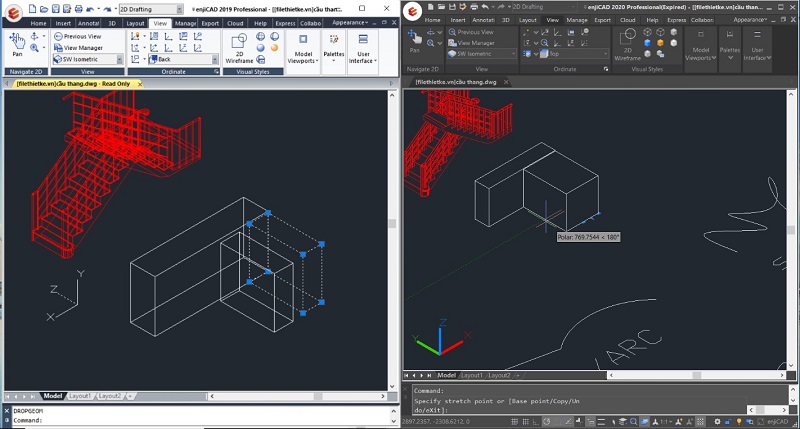Click Previous View in left window

[x=78, y=36]
